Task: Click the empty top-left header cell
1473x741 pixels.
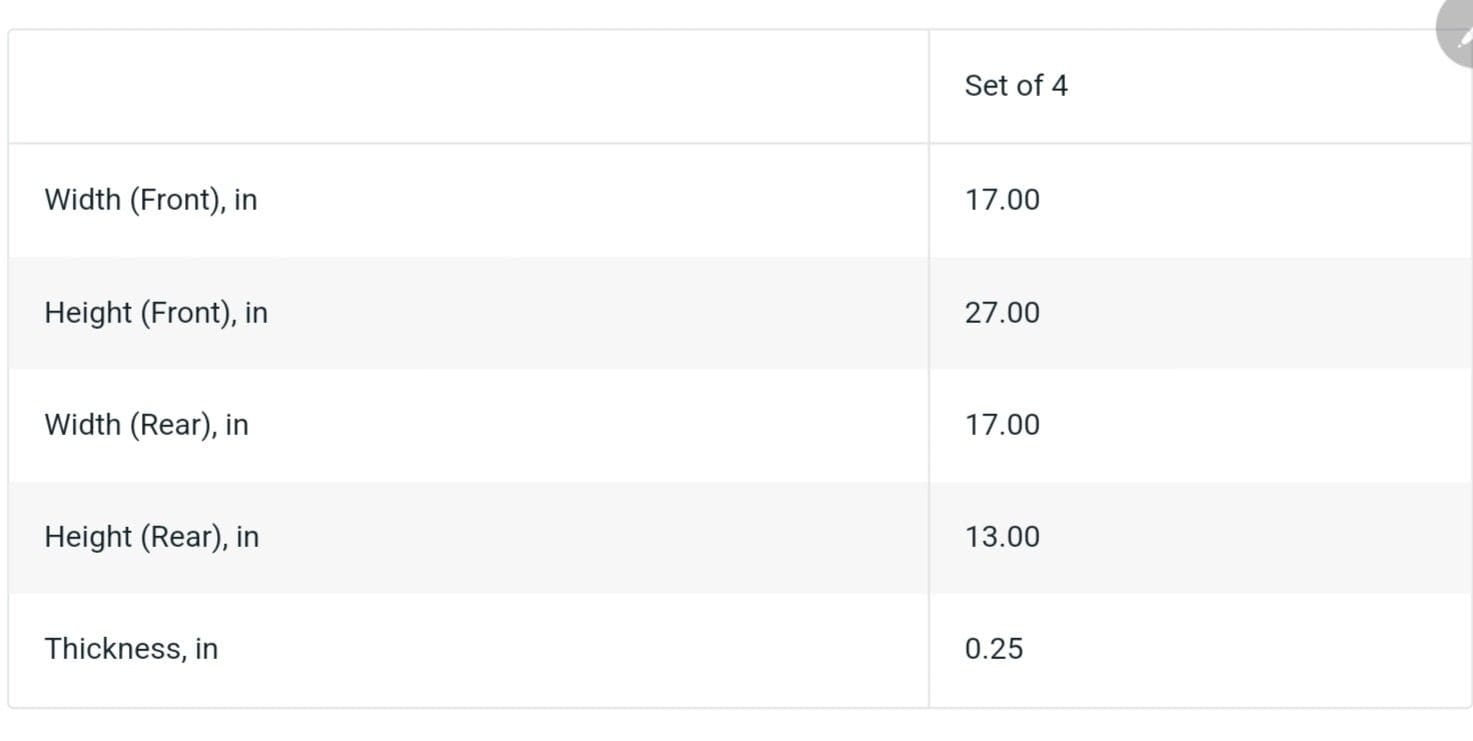Action: tap(469, 86)
